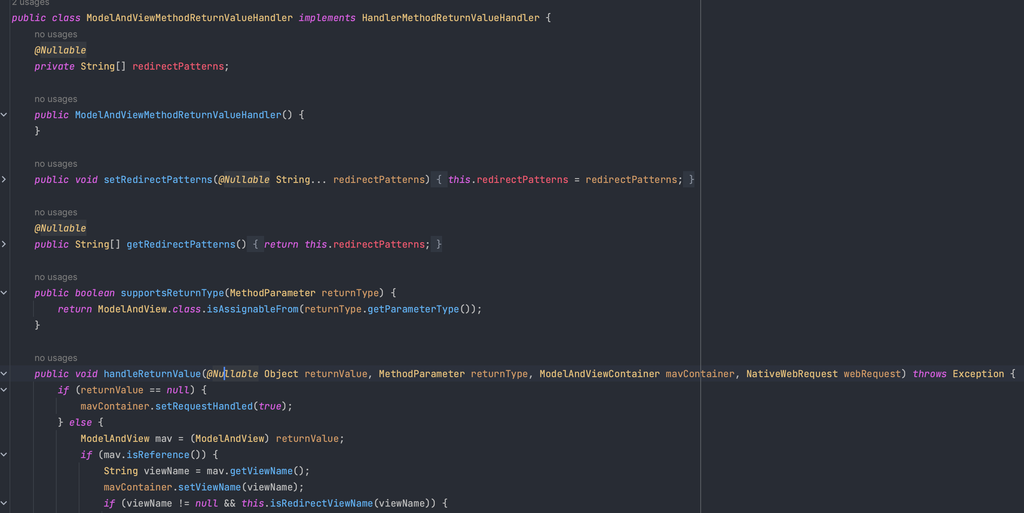Viewport: 1024px width, 513px height.
Task: Click the setRedirectPatterns method name
Action: click(x=158, y=179)
